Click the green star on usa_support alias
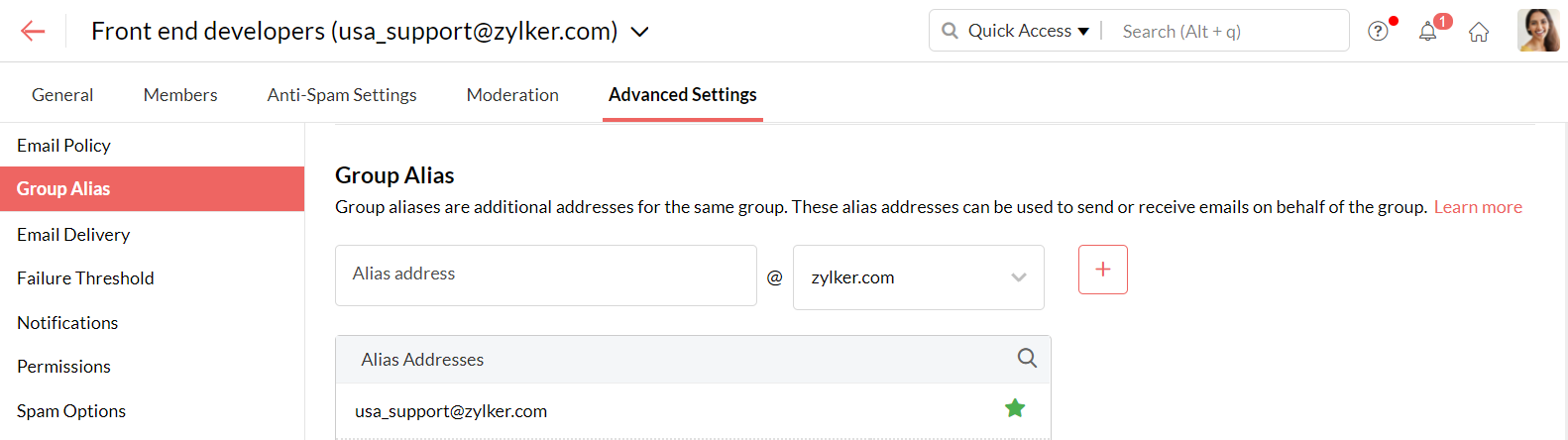The height and width of the screenshot is (440, 1568). click(x=1015, y=408)
